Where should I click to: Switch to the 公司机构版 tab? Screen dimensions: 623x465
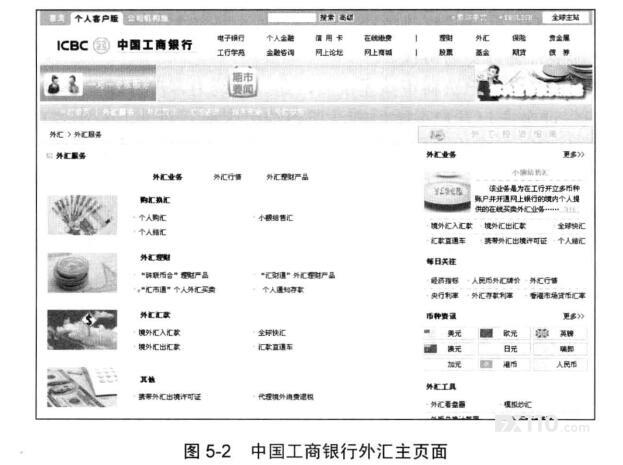(148, 18)
